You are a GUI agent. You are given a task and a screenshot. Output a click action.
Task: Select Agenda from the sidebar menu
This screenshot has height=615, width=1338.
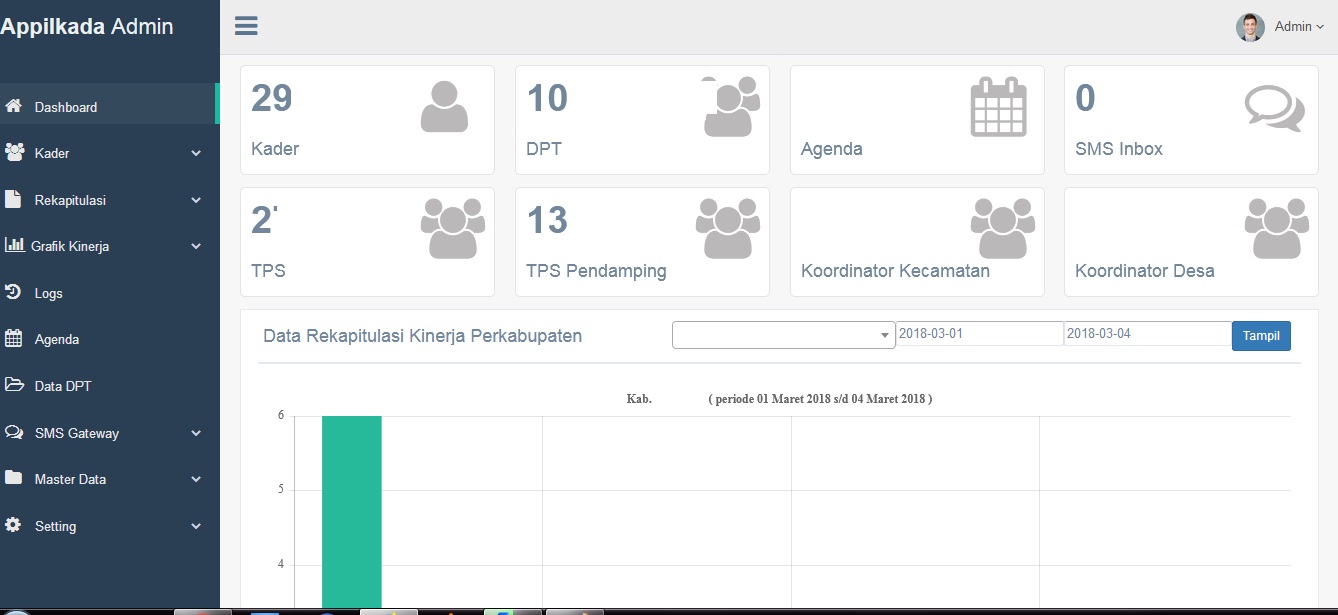coord(57,339)
